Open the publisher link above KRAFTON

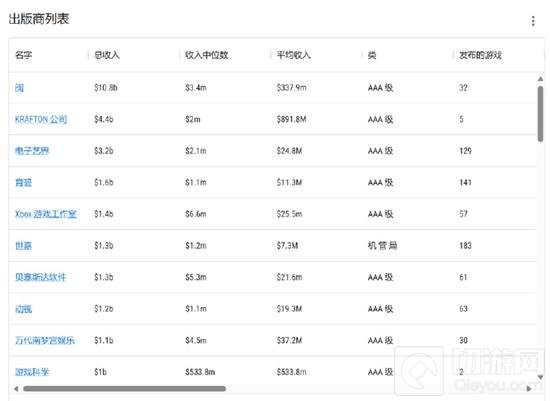tap(19, 88)
